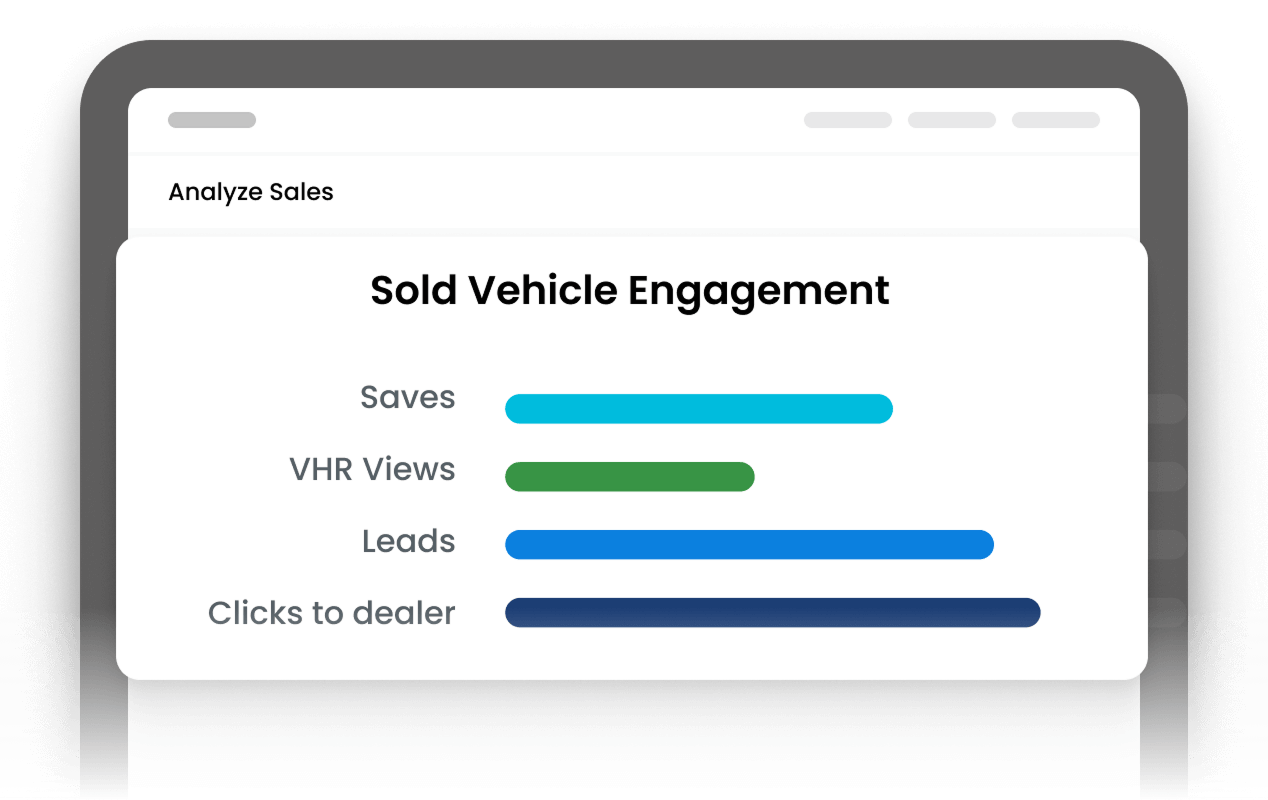Click the first light gray header pill
Viewport: 1268px width, 800px height.
coord(848,120)
